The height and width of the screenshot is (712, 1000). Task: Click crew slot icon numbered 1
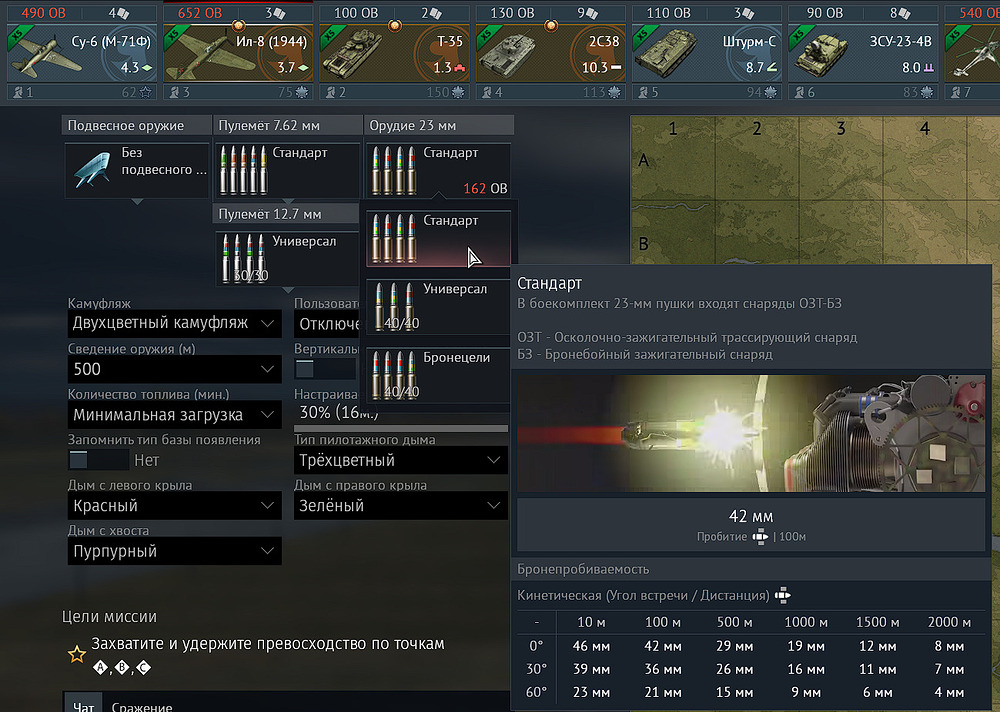point(17,93)
